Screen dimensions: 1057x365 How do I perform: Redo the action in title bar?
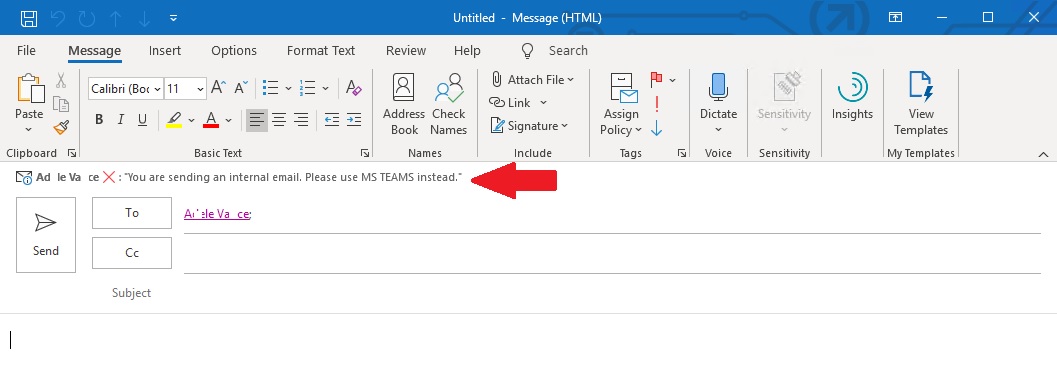tap(86, 18)
